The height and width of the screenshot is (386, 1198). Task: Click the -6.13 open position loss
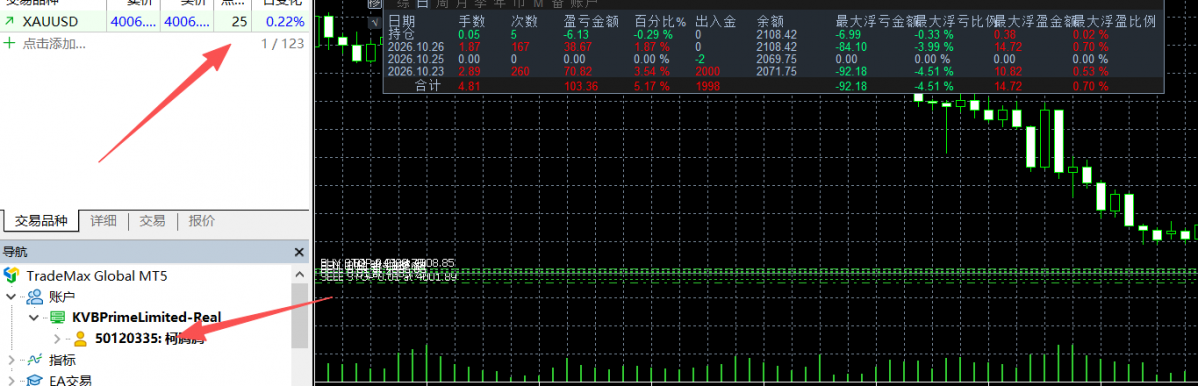point(576,34)
